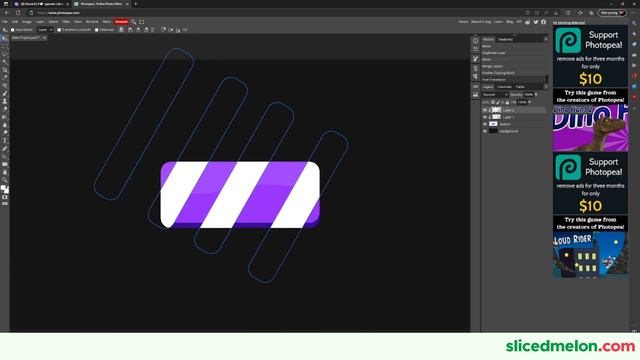Screen dimensions: 640x360
Task: Hide the selected layer via its eye
Action: [485, 110]
